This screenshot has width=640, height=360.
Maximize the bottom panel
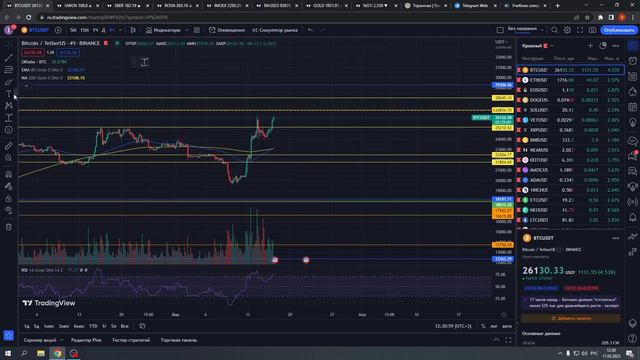(x=508, y=340)
